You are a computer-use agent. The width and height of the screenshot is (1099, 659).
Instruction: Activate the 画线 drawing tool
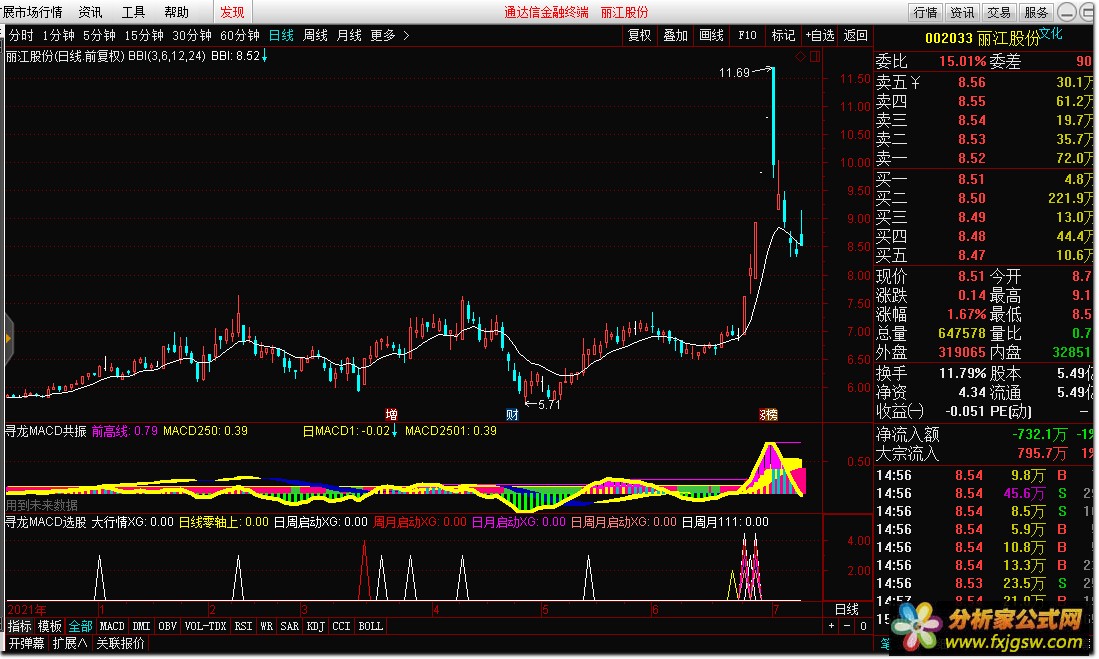pyautogui.click(x=711, y=35)
